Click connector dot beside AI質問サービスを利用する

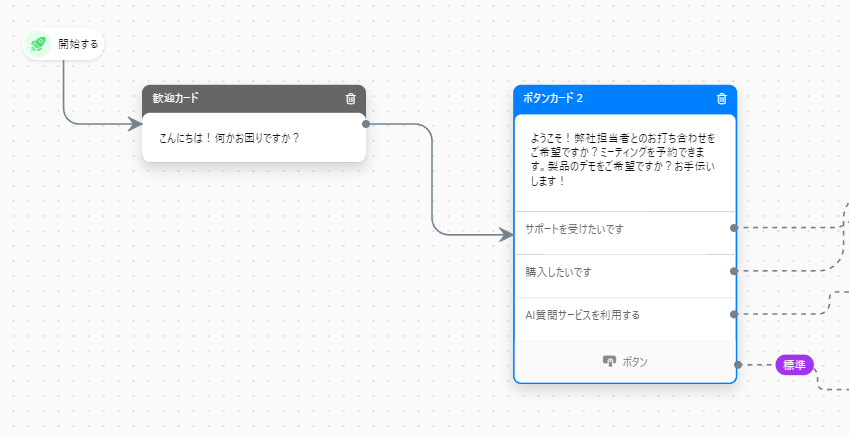point(734,315)
